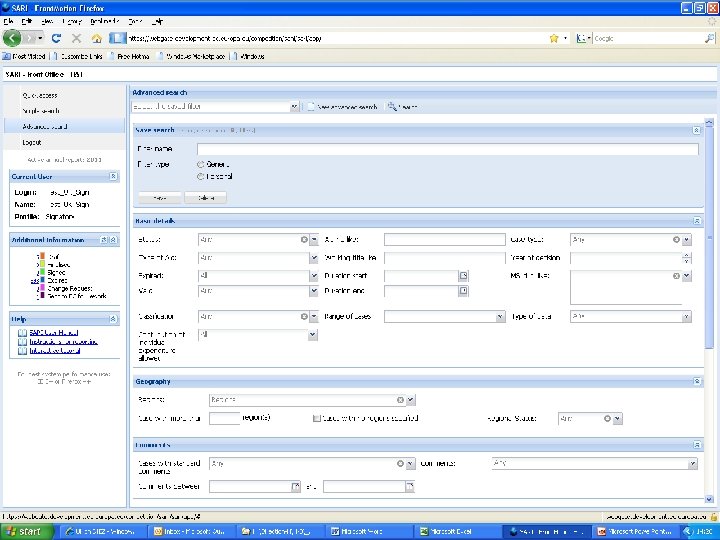The height and width of the screenshot is (540, 720).
Task: Click the stop loading X icon
Action: coord(77,39)
